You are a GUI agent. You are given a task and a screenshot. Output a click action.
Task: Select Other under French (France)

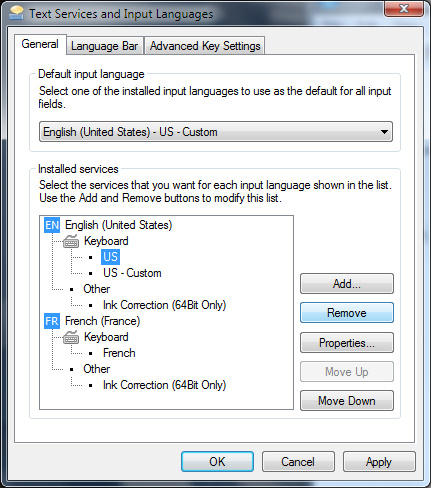(97, 369)
